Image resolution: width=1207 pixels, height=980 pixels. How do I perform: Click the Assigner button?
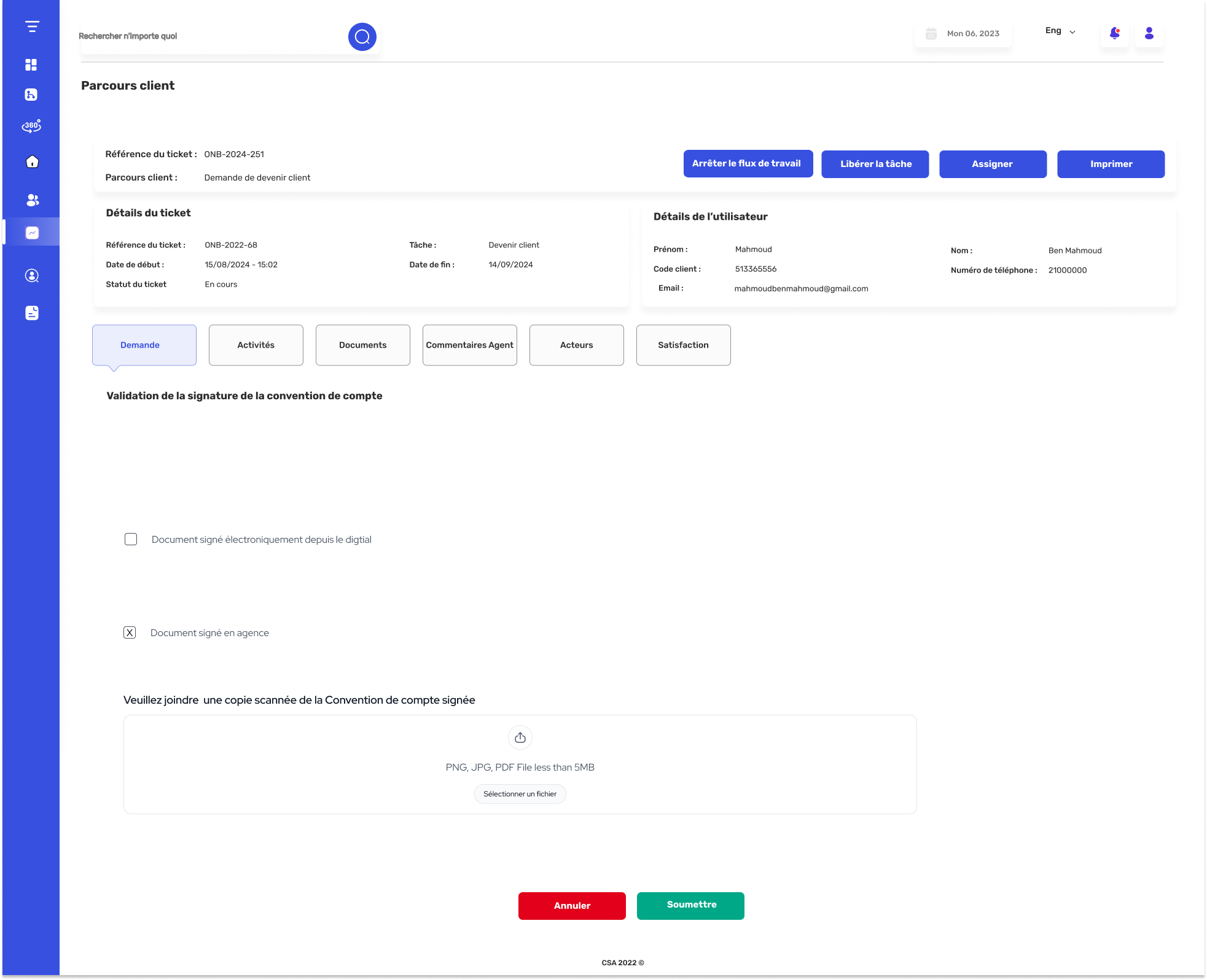993,164
